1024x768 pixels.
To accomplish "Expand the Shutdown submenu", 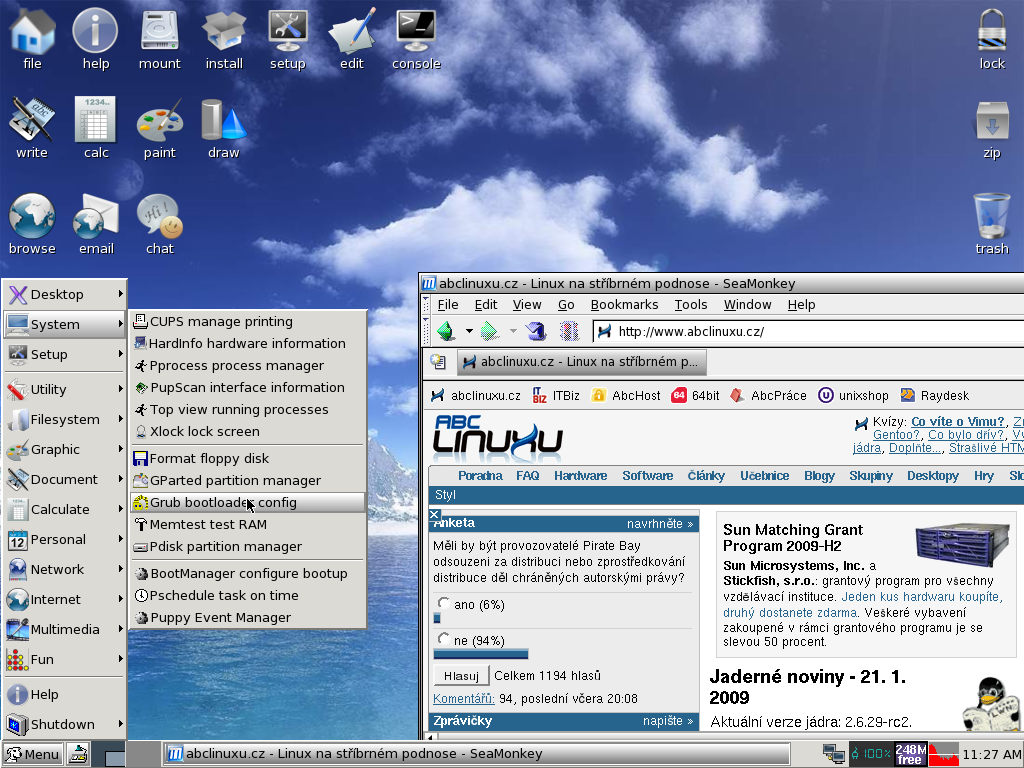I will [64, 724].
